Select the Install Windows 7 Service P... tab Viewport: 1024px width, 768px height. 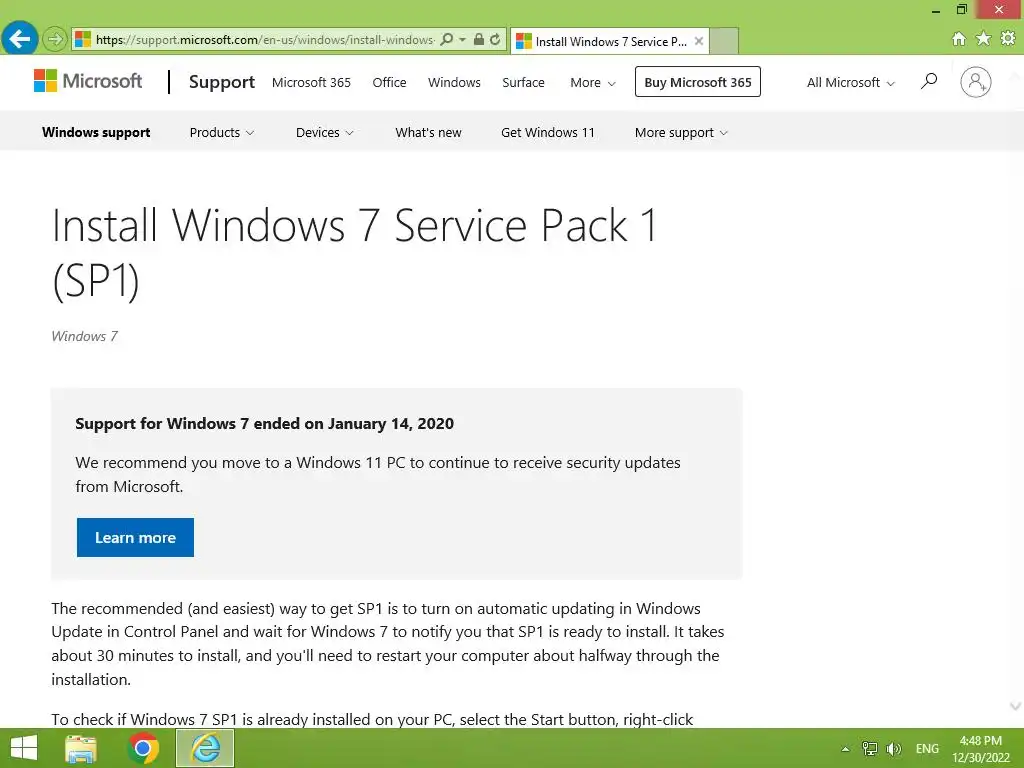point(610,41)
